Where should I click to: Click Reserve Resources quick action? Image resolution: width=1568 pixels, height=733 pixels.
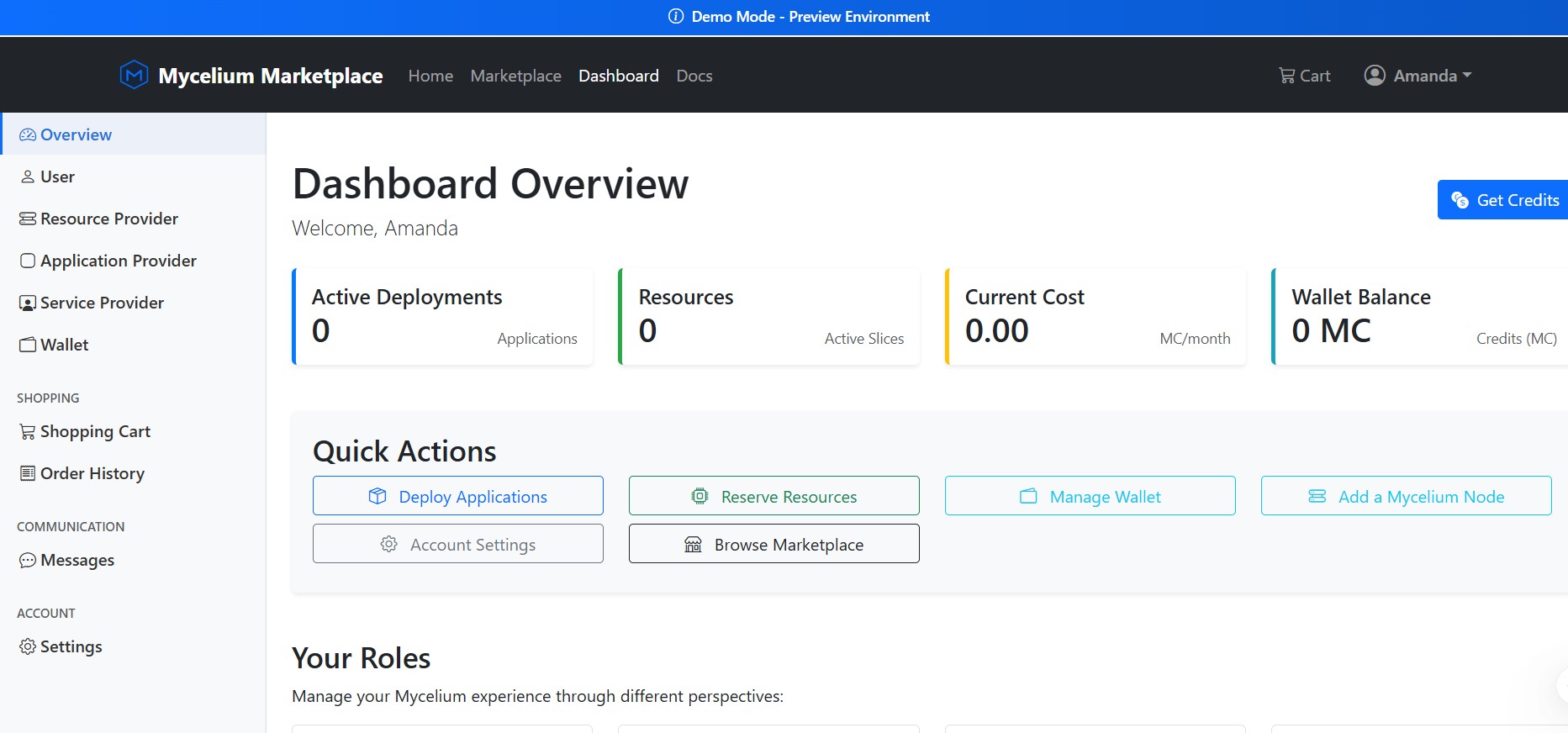[x=773, y=496]
